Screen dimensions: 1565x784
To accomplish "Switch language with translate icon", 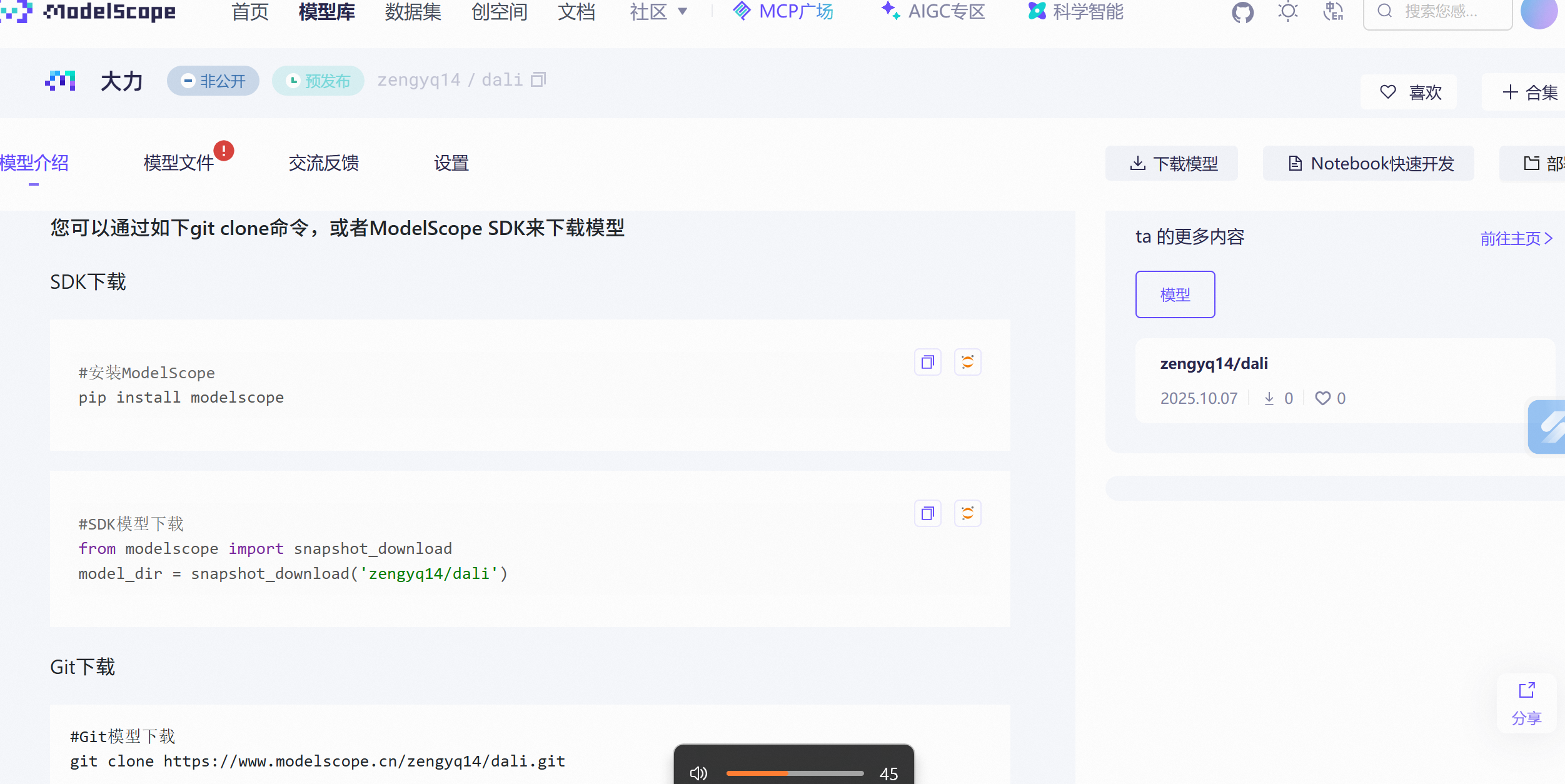I will click(1333, 12).
